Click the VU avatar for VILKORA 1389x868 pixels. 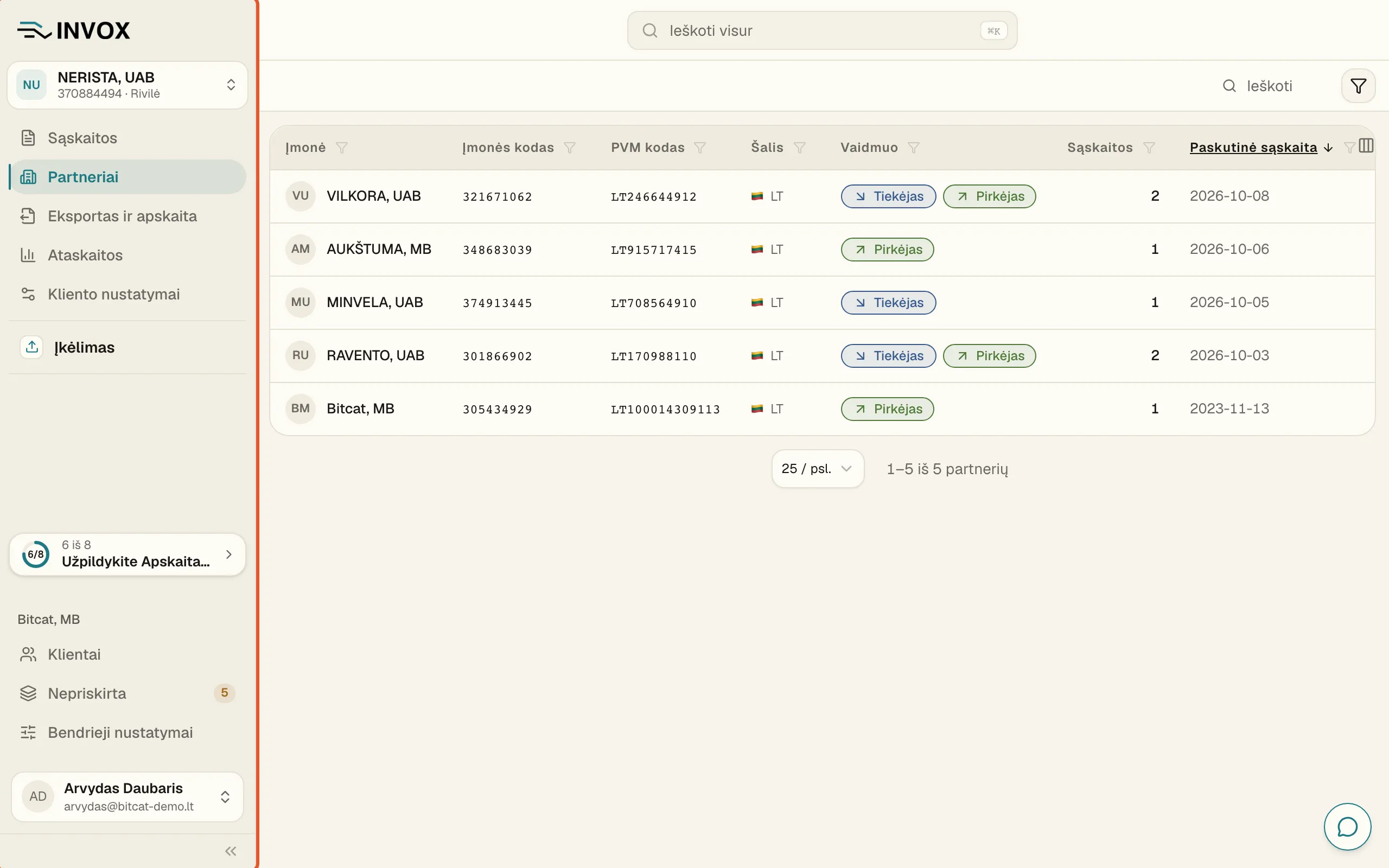tap(300, 196)
